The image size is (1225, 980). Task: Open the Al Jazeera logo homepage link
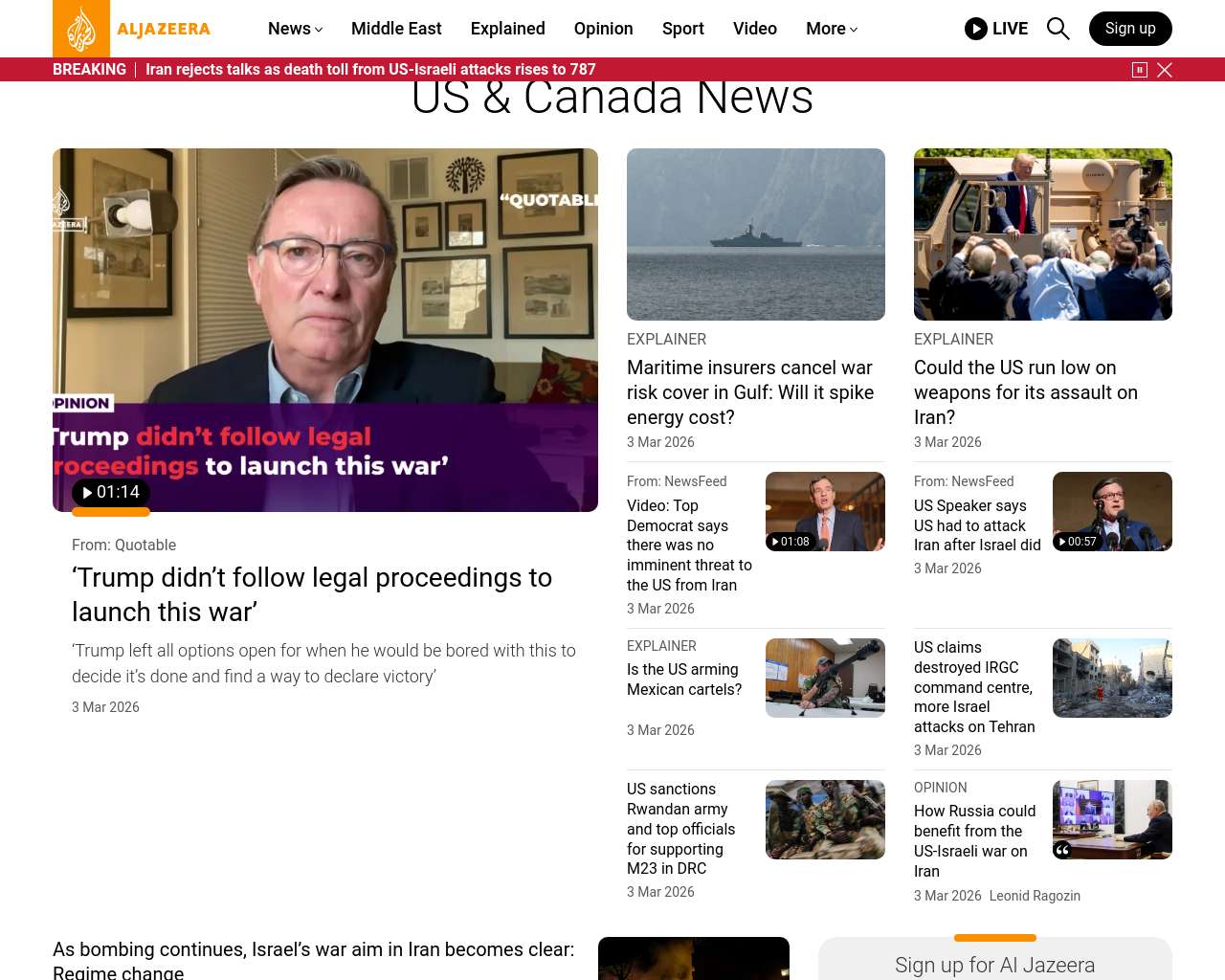(x=132, y=29)
